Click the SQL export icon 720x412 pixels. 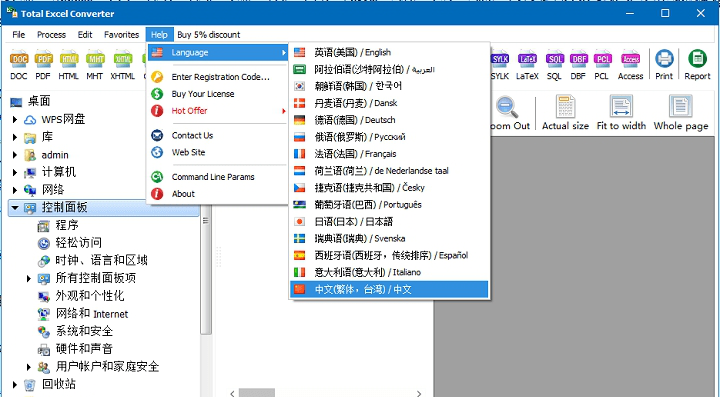point(554,65)
